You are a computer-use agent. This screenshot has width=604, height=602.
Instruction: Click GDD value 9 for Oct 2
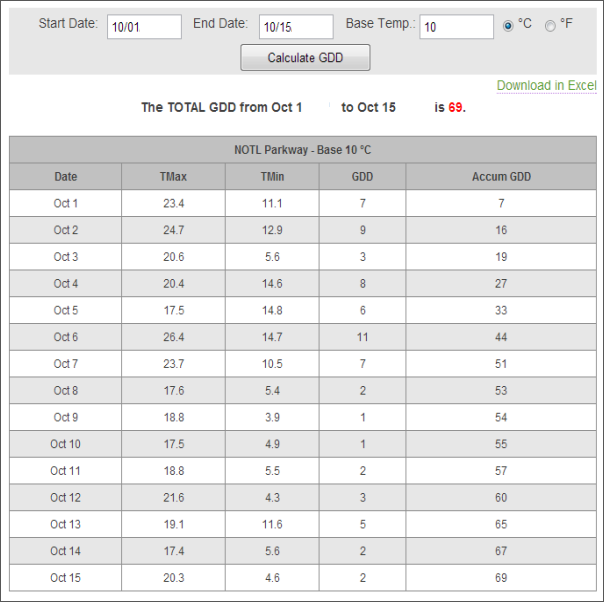tap(362, 230)
